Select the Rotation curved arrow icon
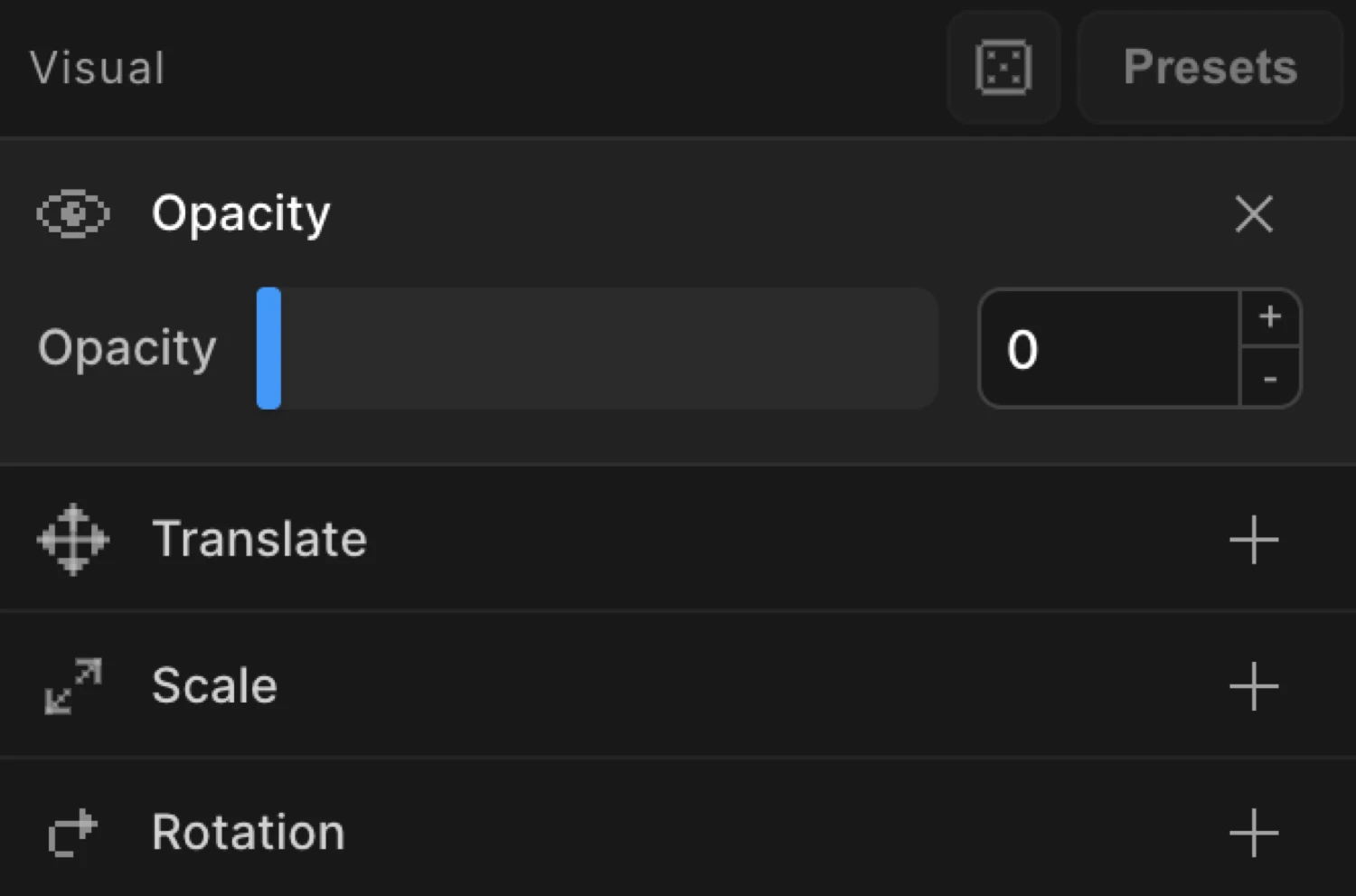 coord(72,834)
